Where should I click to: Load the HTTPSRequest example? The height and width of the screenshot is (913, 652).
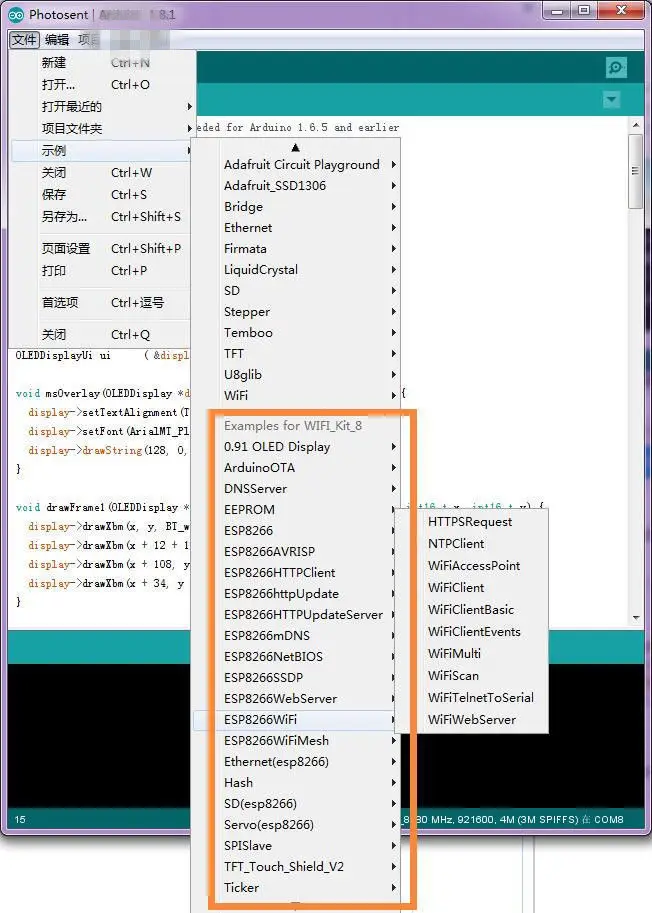472,522
